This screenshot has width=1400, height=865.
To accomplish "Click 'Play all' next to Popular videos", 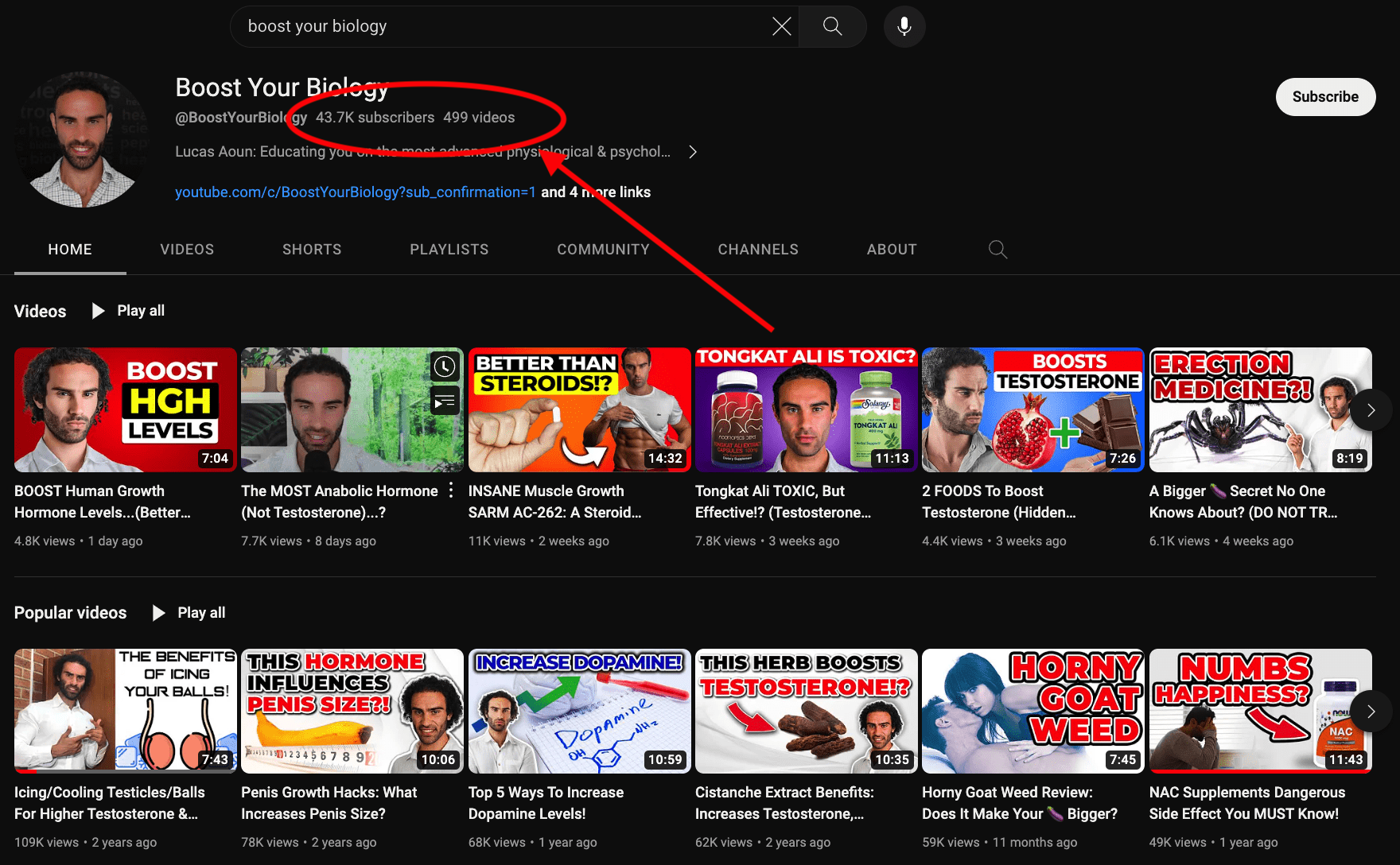I will click(201, 613).
